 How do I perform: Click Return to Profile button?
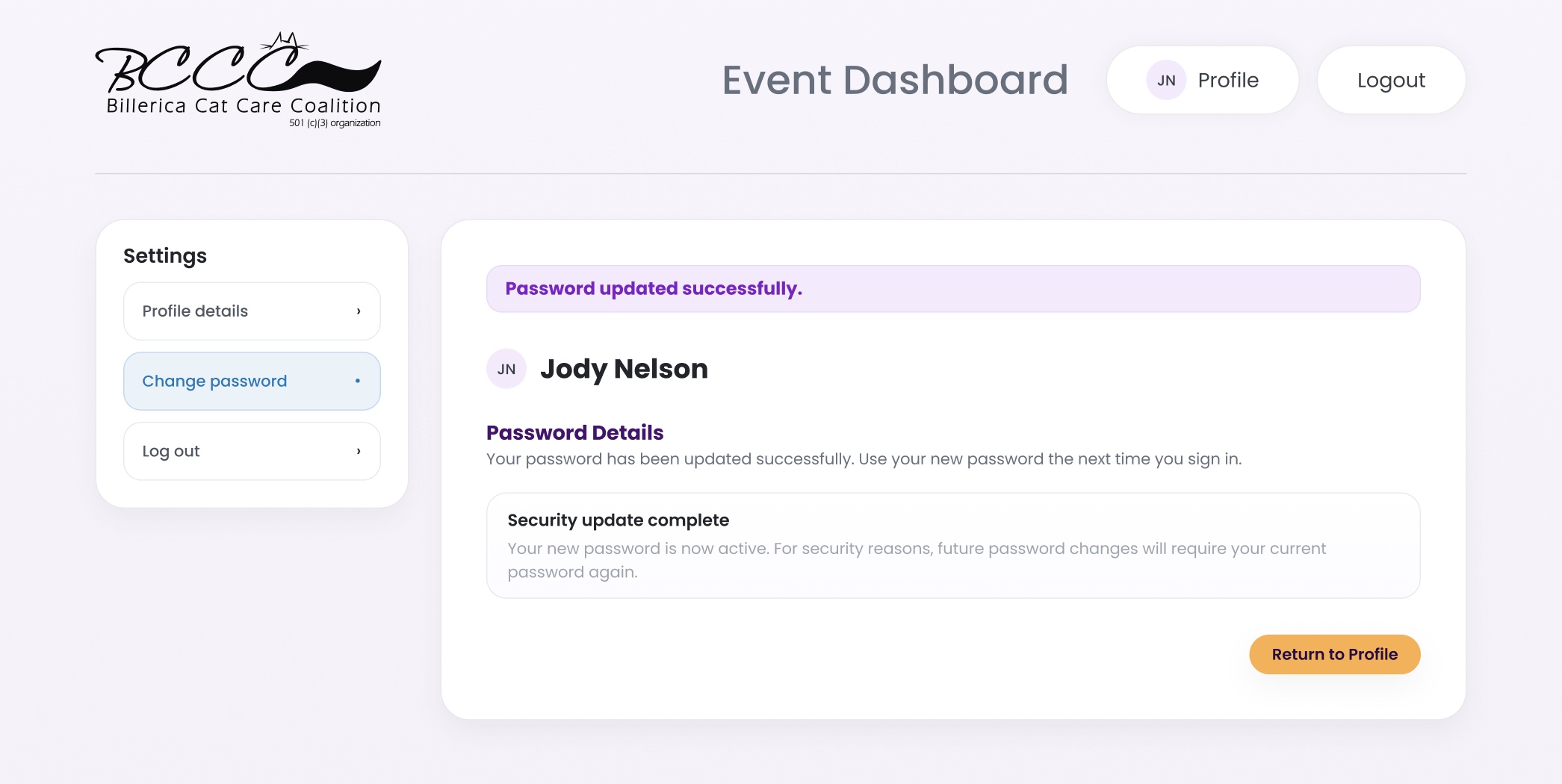coord(1334,654)
